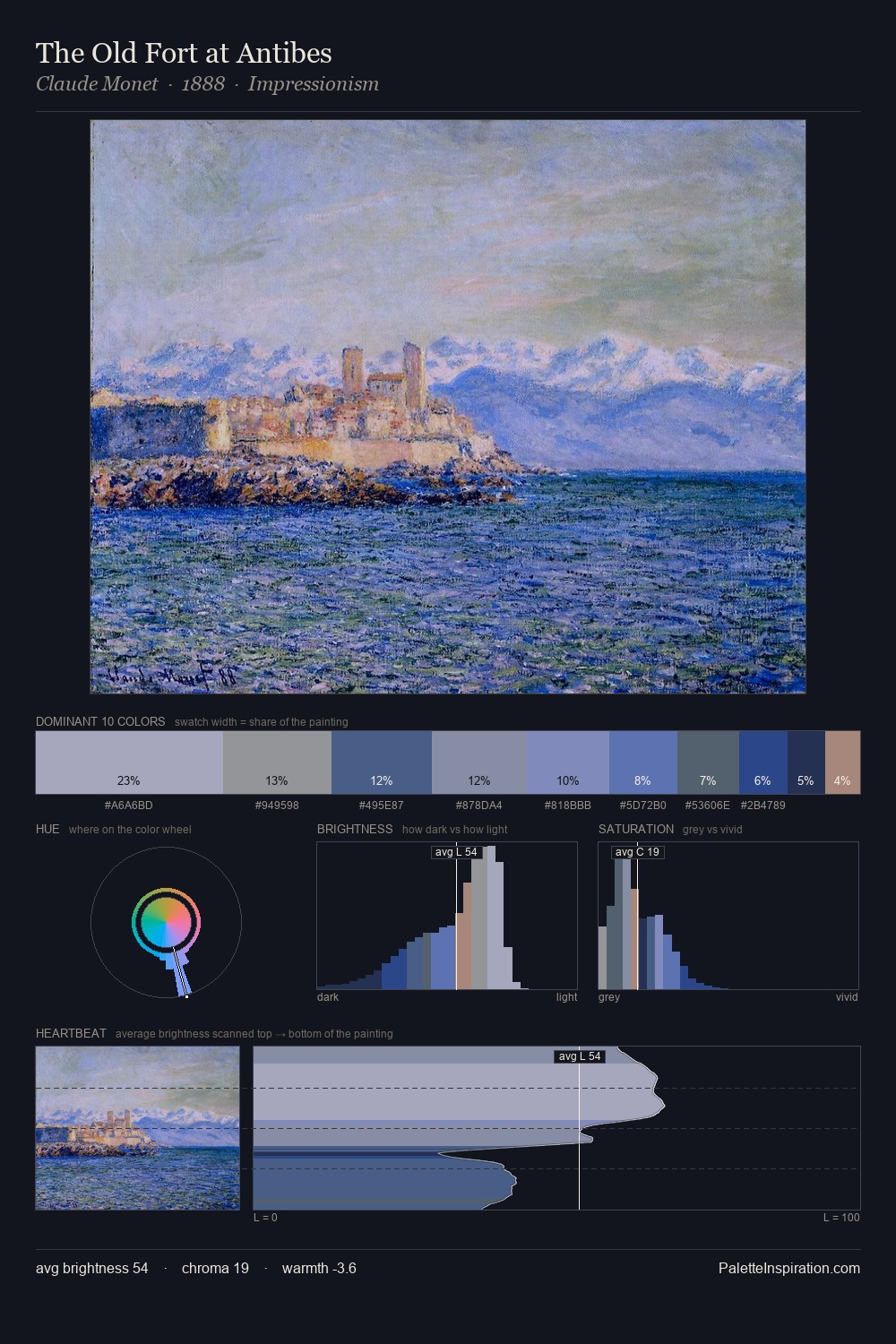Click the style label 'Impressionism'
The width and height of the screenshot is (896, 1344).
point(314,84)
